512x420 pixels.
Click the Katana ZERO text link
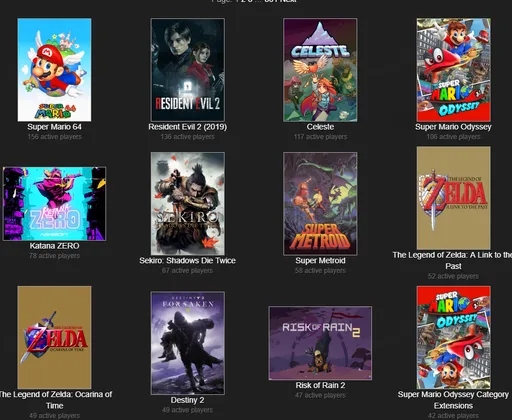[x=54, y=246]
